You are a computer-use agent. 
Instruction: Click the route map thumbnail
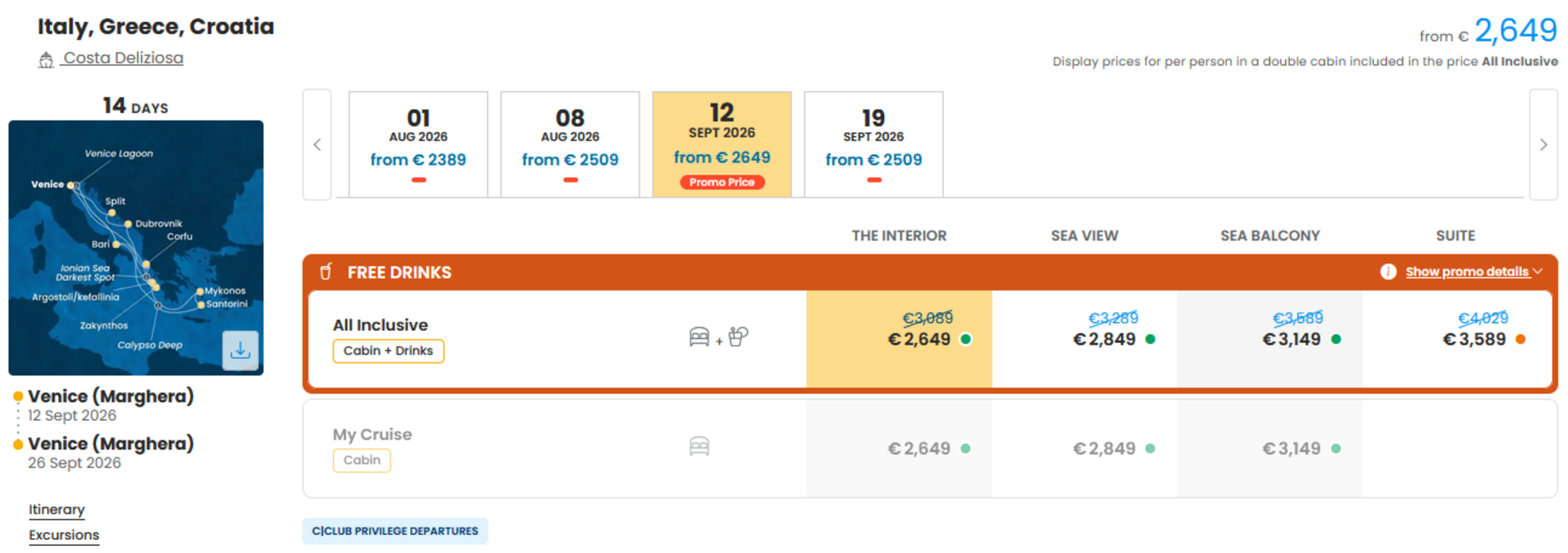tap(135, 247)
